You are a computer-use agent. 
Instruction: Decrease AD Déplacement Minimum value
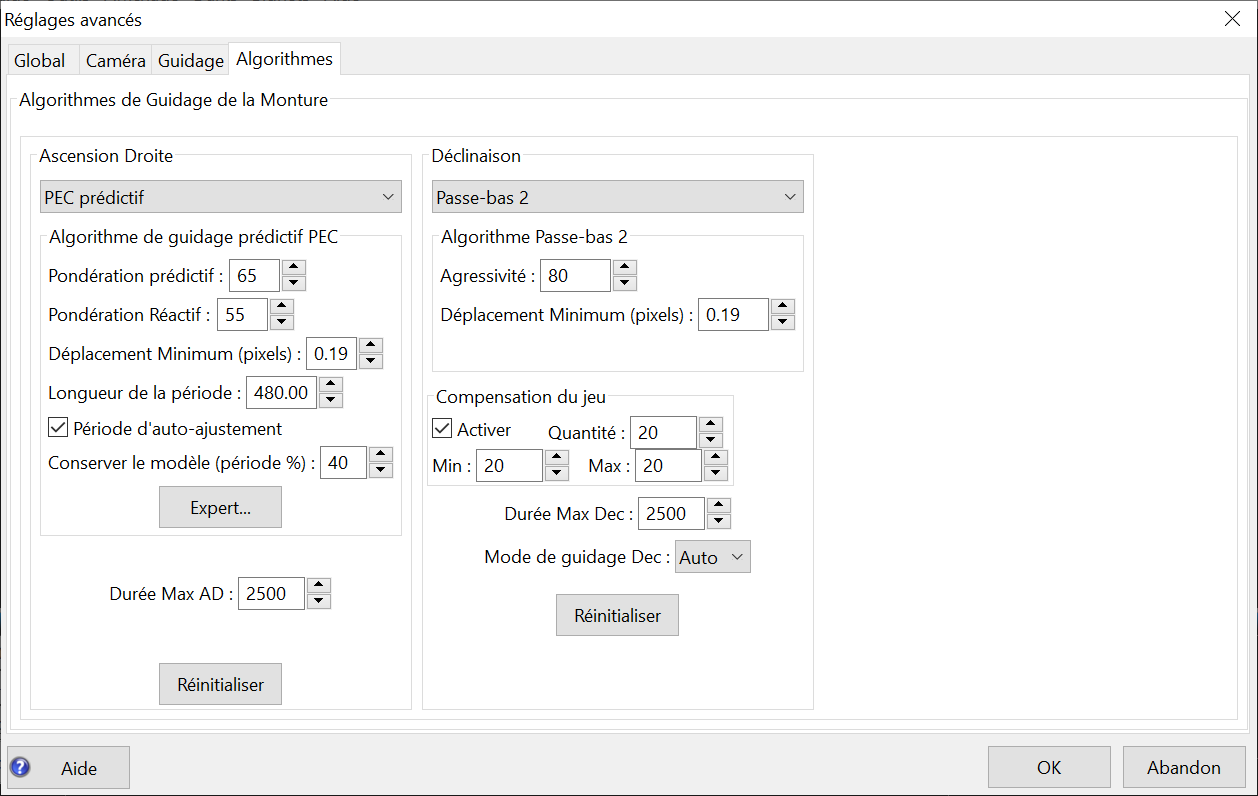[x=371, y=361]
